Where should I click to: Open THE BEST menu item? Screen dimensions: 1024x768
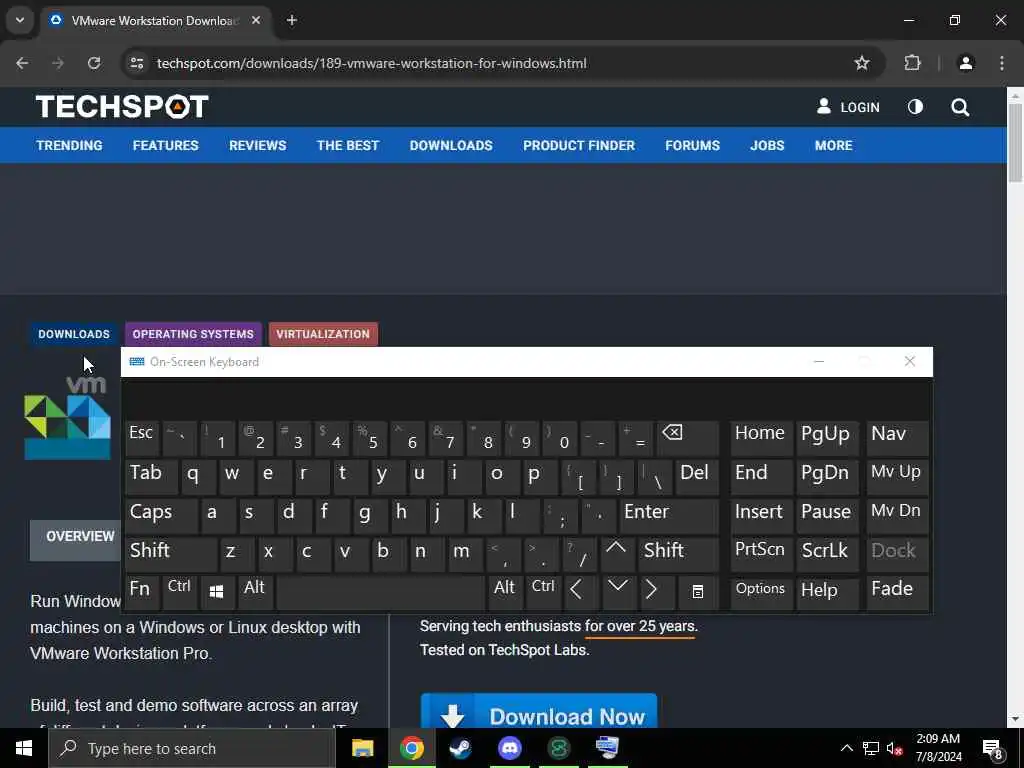tap(348, 146)
